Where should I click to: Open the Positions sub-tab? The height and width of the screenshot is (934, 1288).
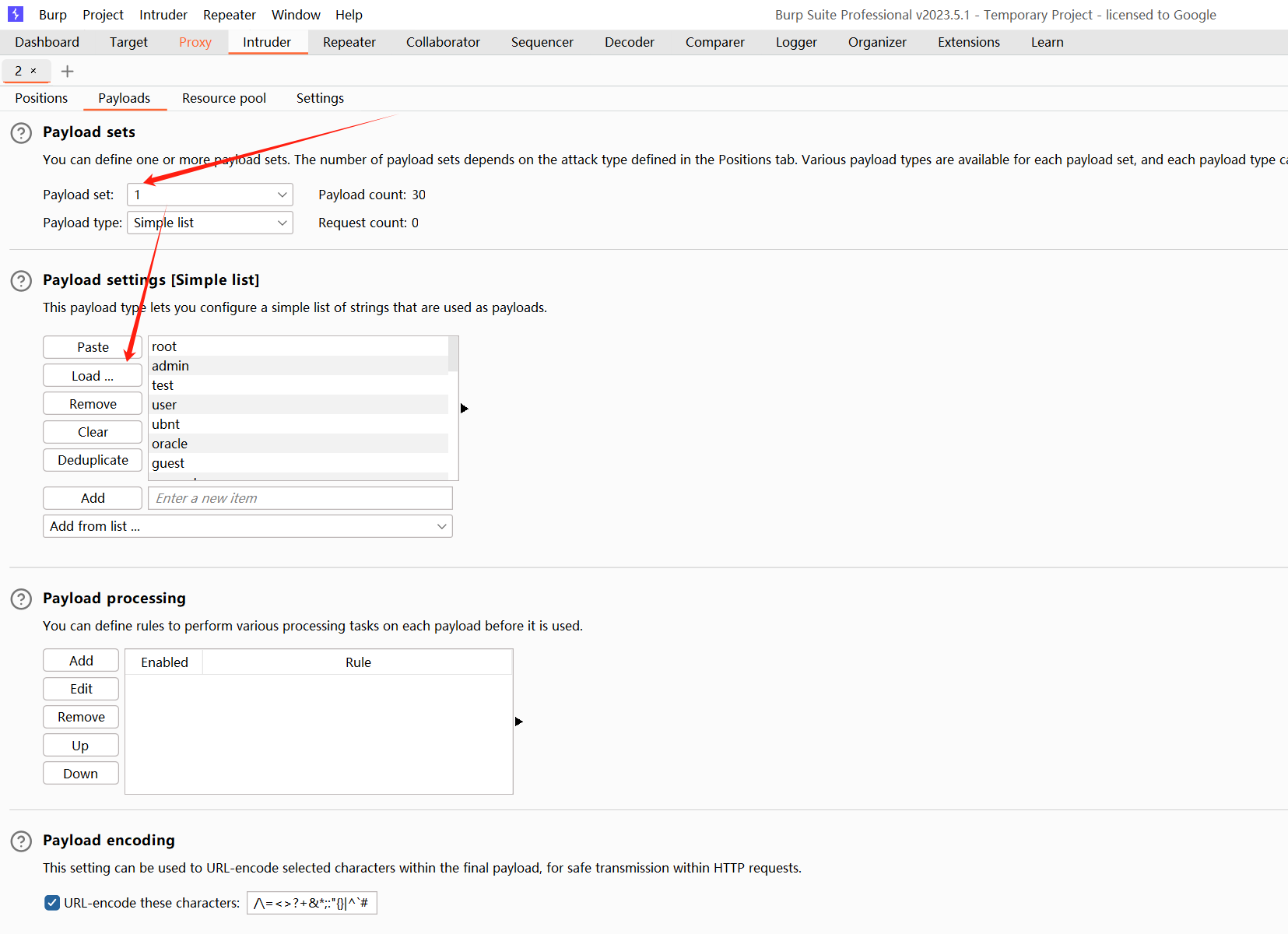tap(41, 98)
